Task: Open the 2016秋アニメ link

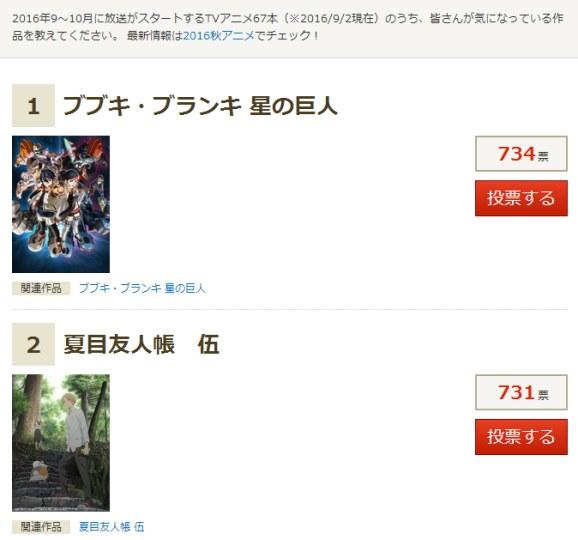Action: pos(219,36)
